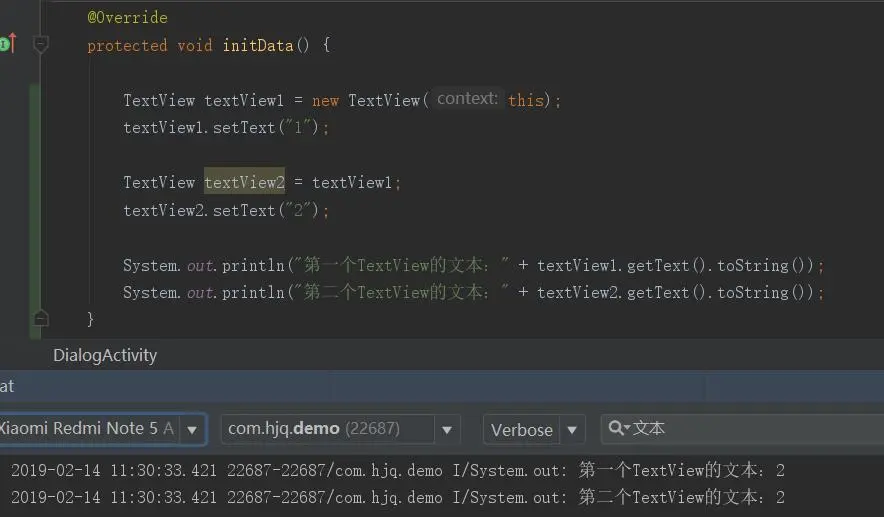884x517 pixels.
Task: Focus the logcat search field containing 文本
Action: point(742,429)
